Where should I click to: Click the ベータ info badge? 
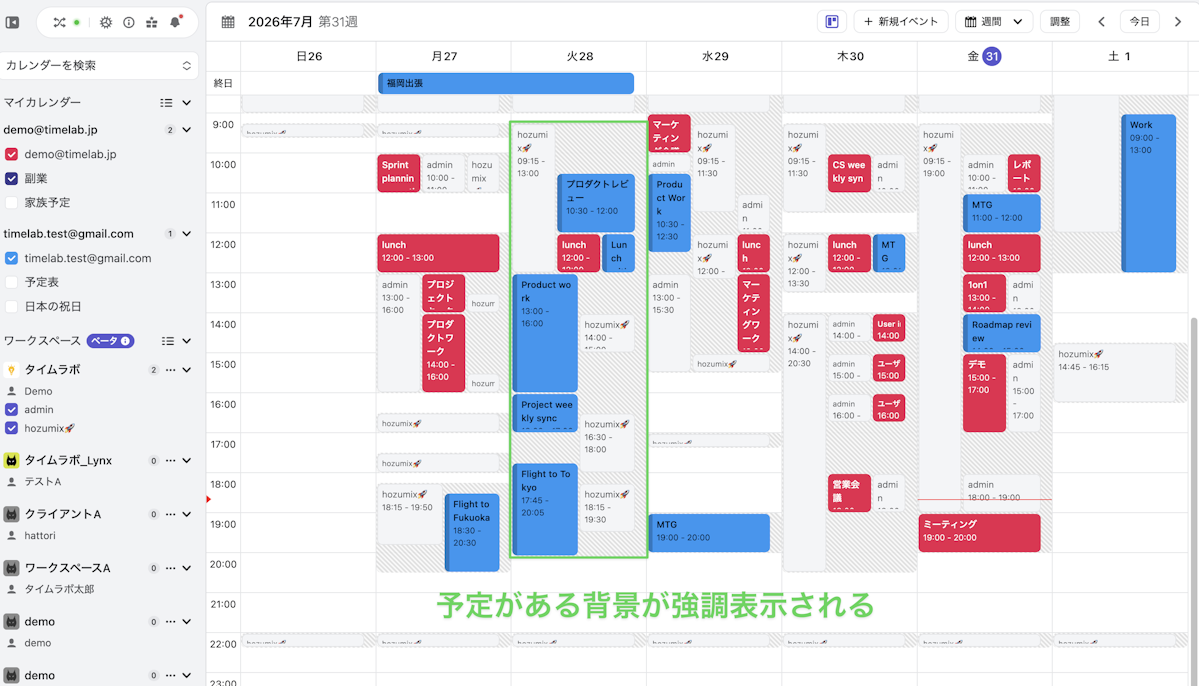click(110, 341)
